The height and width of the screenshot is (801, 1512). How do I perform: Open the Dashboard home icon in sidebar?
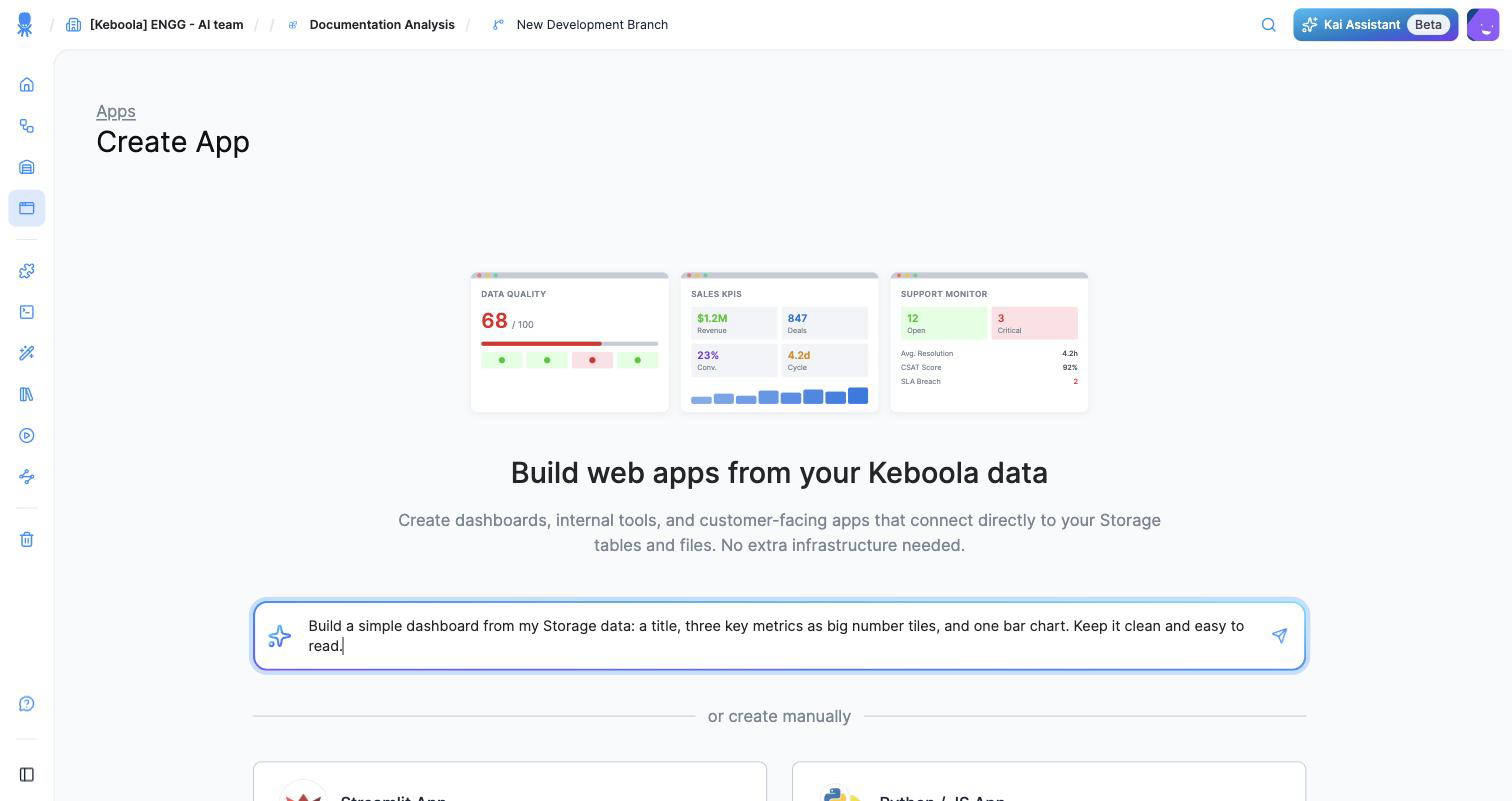(27, 85)
